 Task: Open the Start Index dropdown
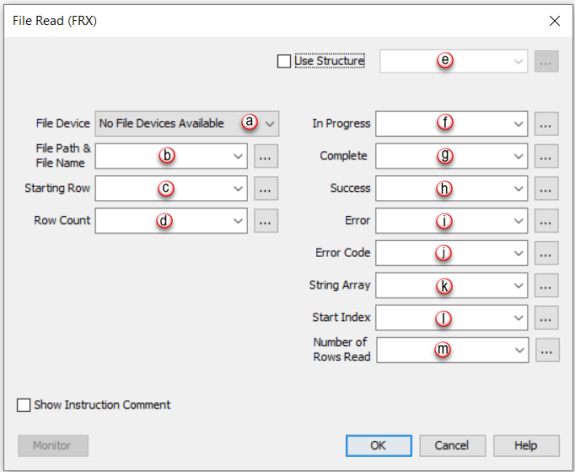[451, 318]
